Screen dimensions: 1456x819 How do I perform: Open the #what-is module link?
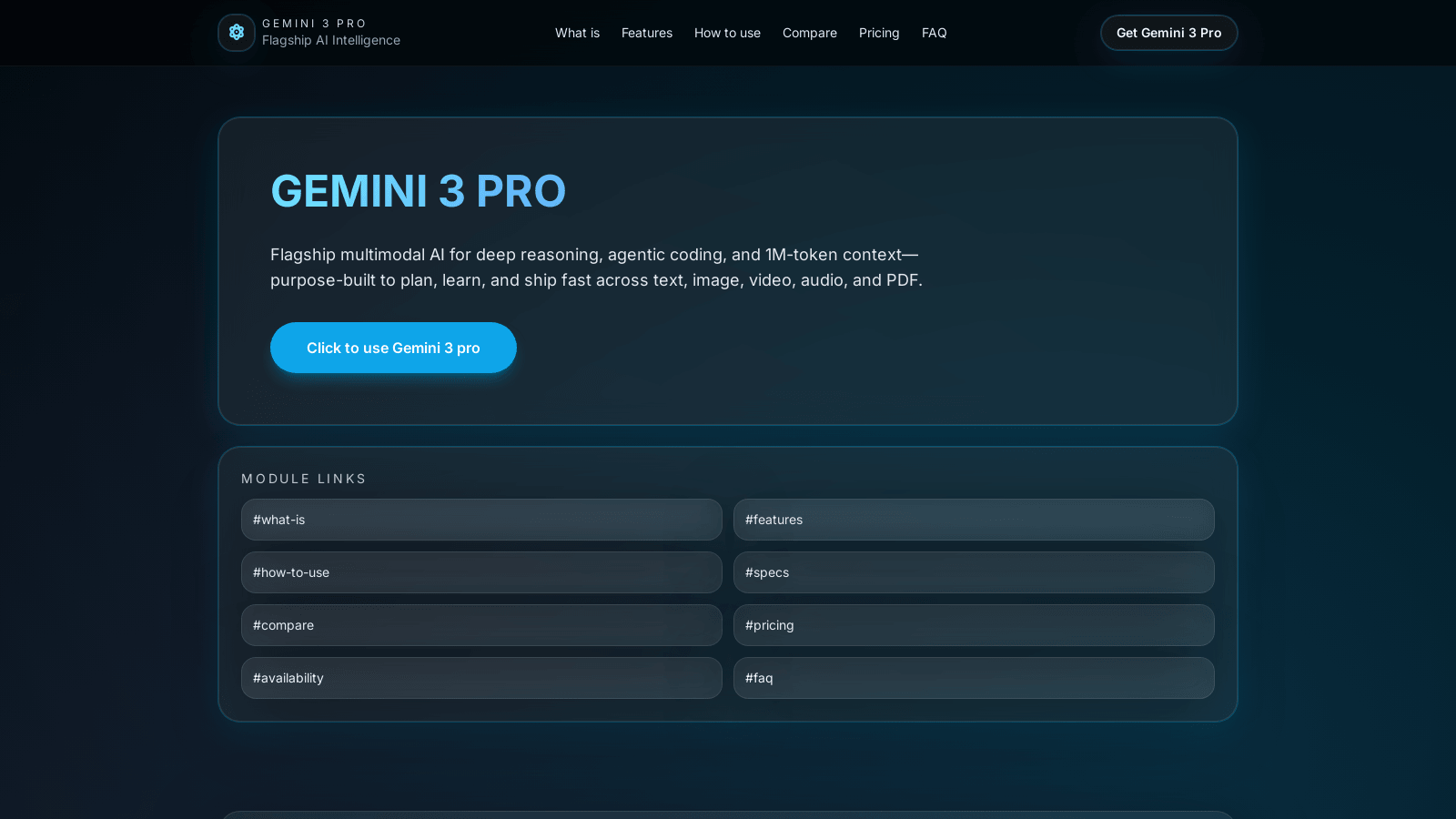coord(481,520)
